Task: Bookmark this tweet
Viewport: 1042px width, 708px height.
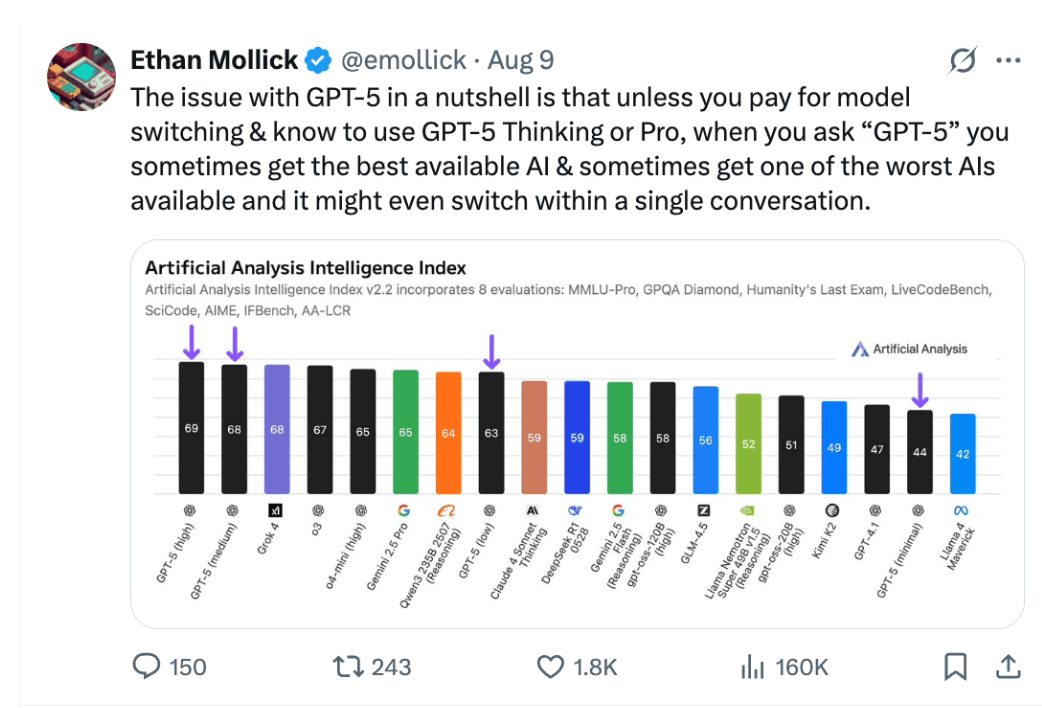Action: pyautogui.click(x=955, y=666)
